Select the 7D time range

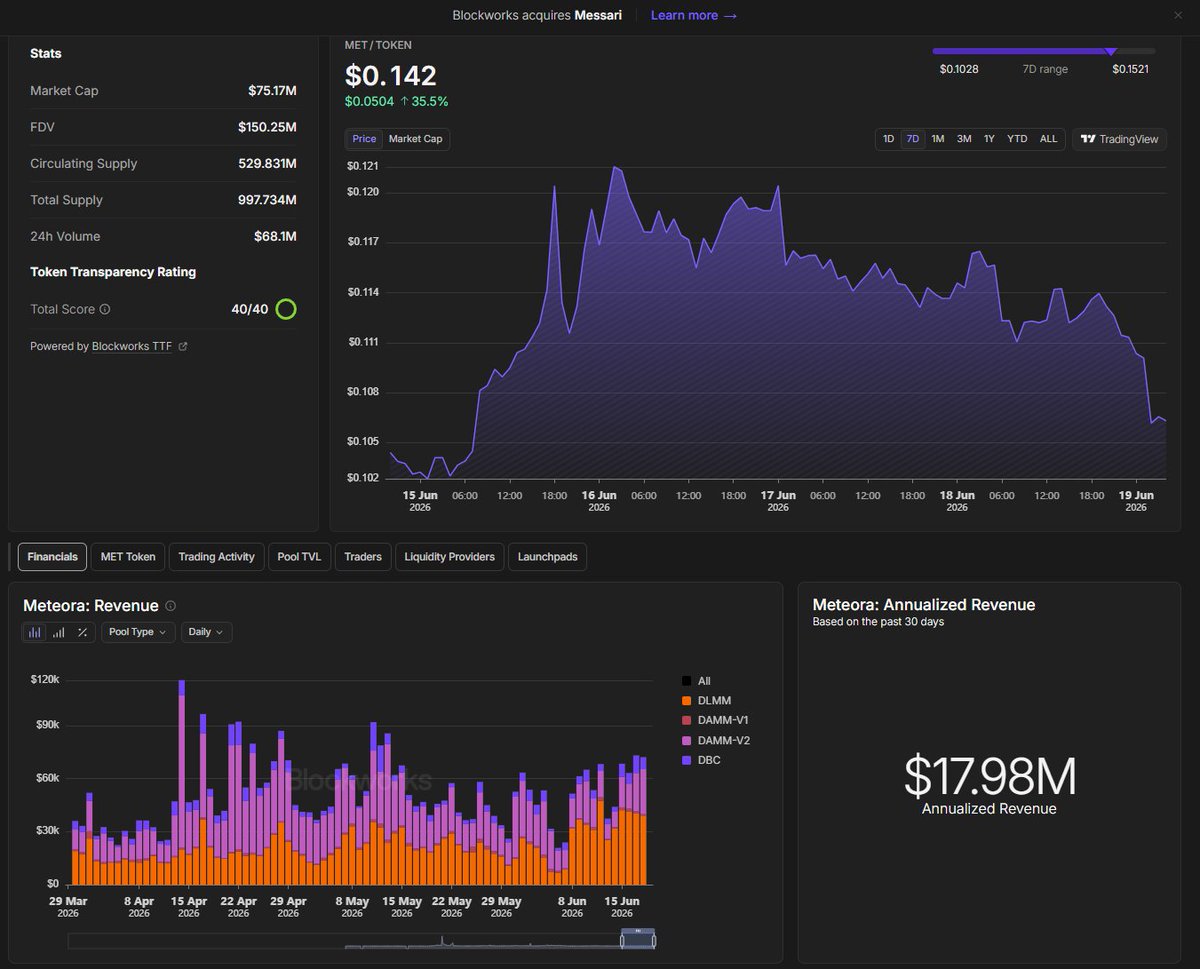[912, 139]
